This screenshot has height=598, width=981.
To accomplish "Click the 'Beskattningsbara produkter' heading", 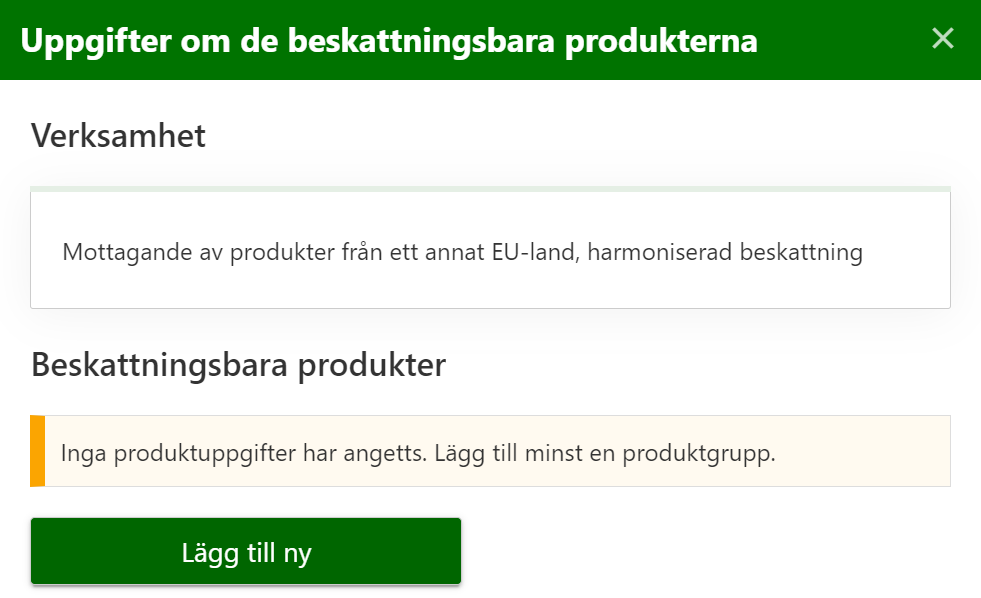I will 238,365.
